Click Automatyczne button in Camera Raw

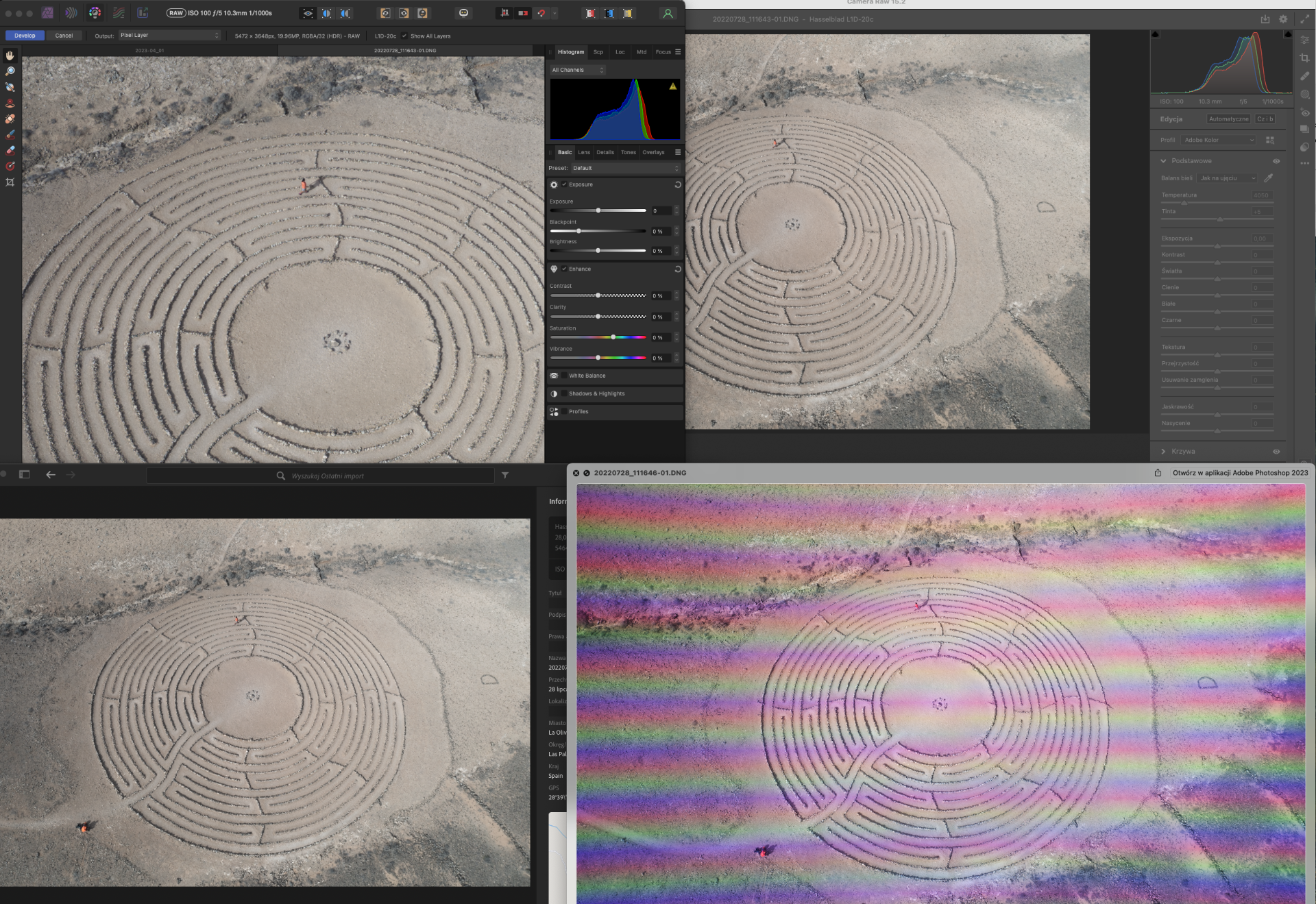point(1228,119)
